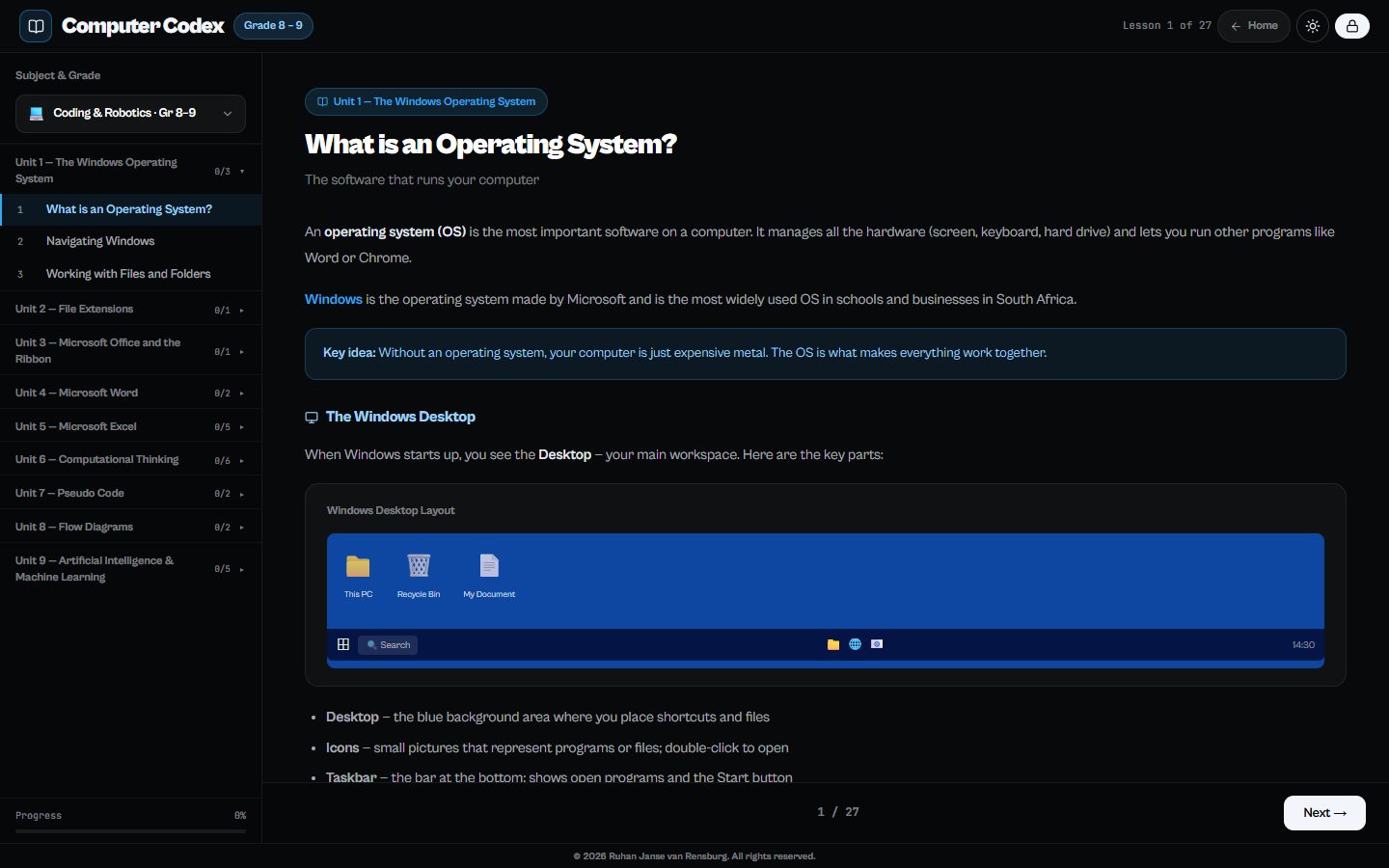This screenshot has height=868, width=1389.
Task: Click the Windows Desktop Layout caption
Action: point(391,510)
